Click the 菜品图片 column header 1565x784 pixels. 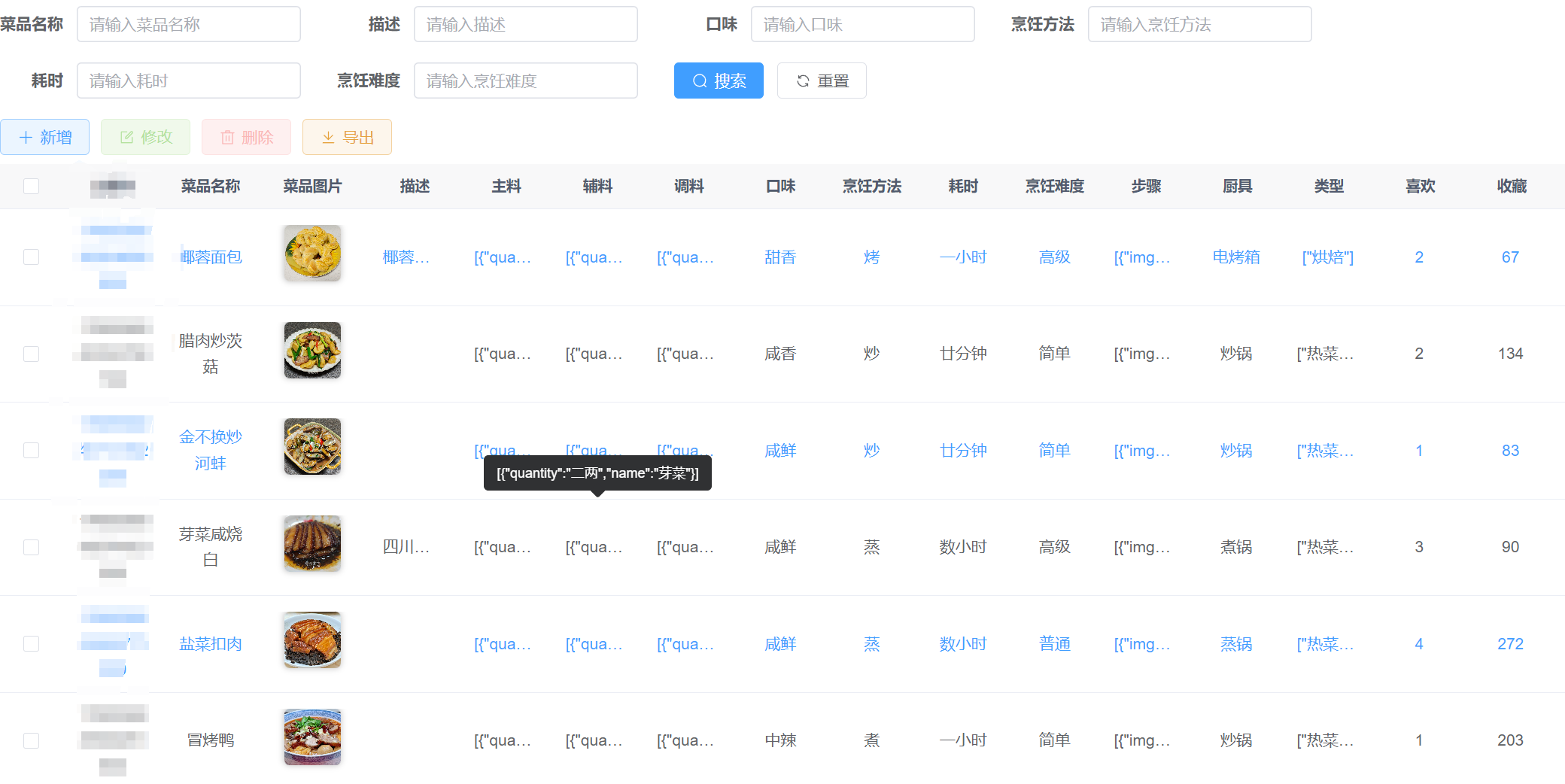[312, 186]
